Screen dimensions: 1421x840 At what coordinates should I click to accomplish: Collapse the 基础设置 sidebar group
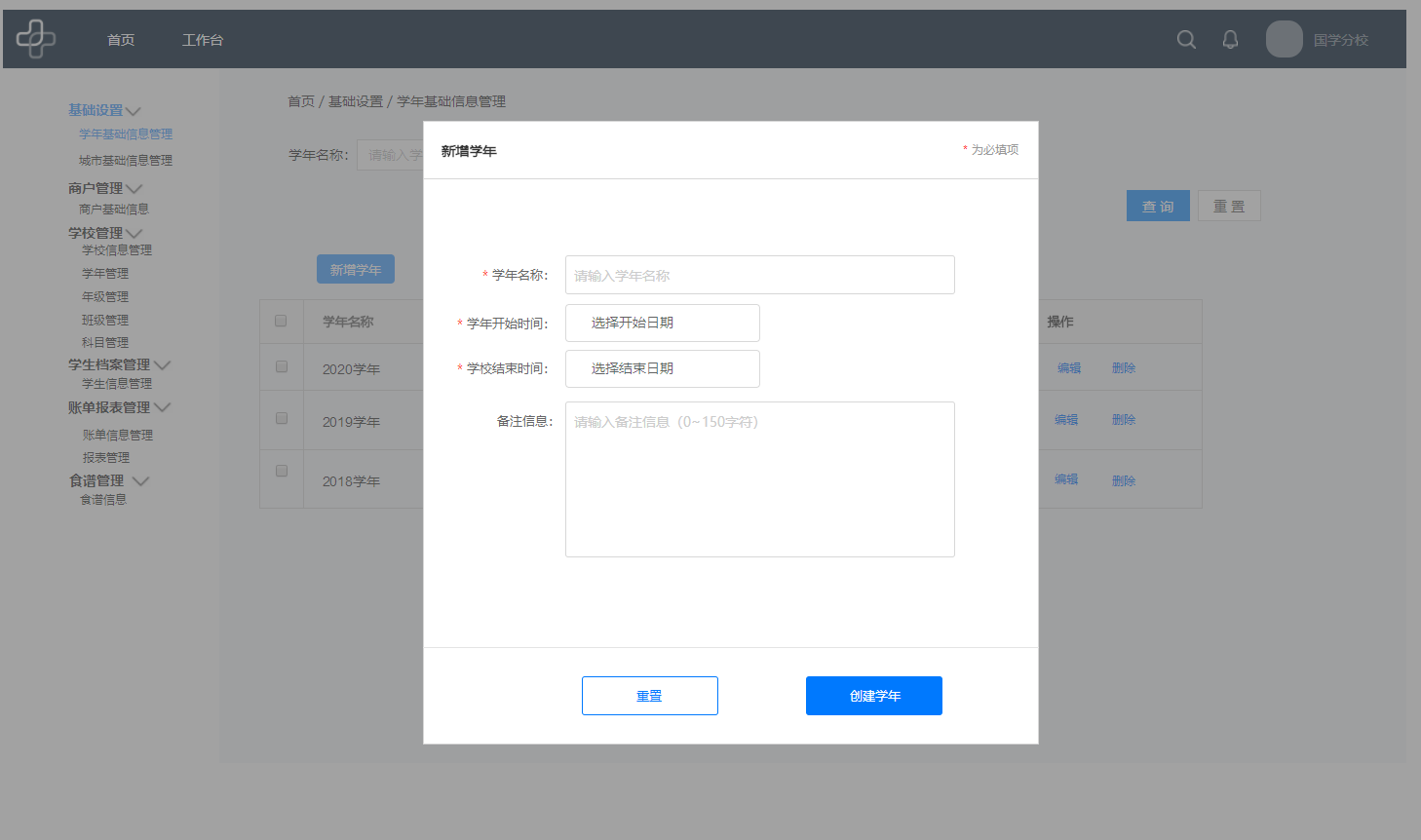click(x=104, y=110)
